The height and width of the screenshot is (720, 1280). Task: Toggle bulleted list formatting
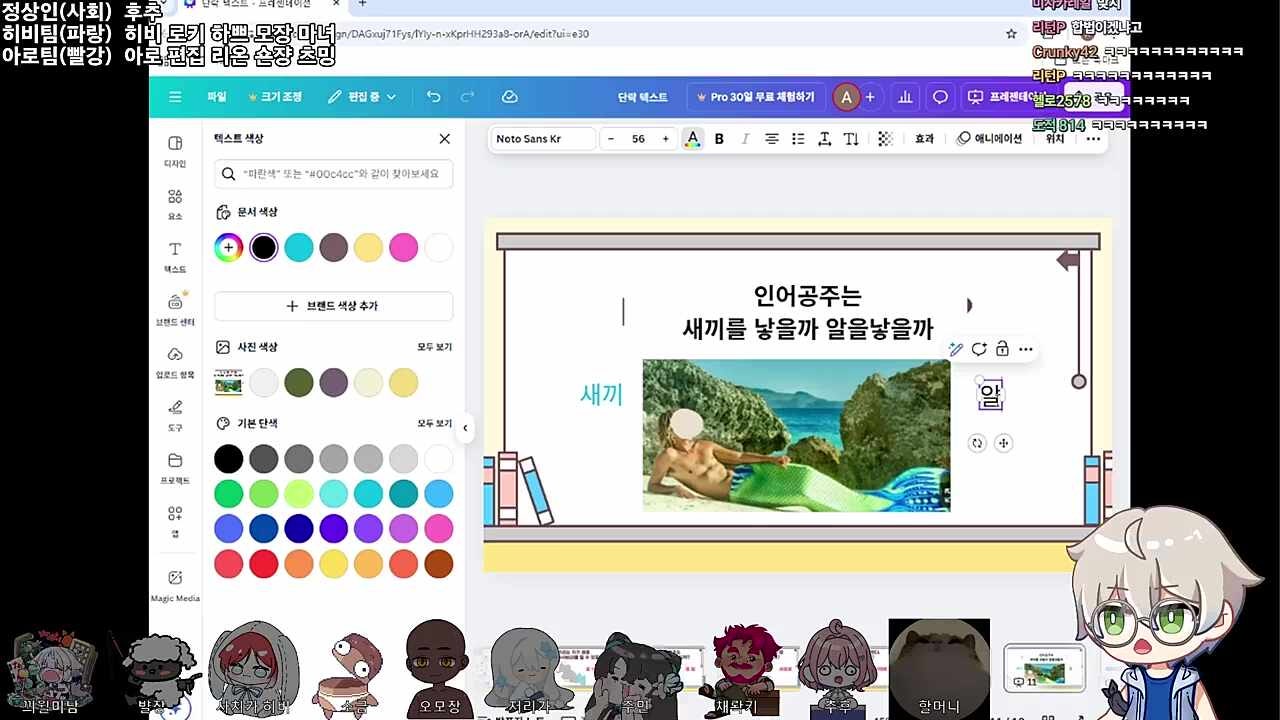pyautogui.click(x=798, y=139)
